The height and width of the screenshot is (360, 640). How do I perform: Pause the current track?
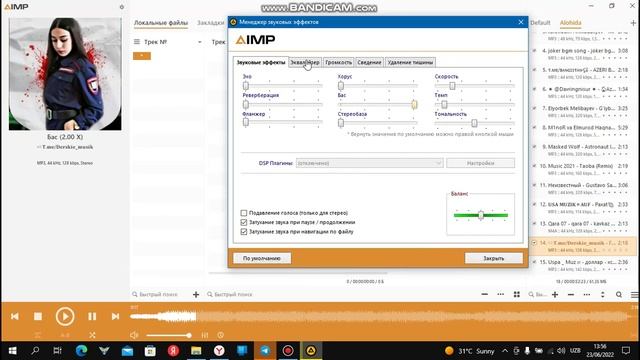(x=92, y=316)
